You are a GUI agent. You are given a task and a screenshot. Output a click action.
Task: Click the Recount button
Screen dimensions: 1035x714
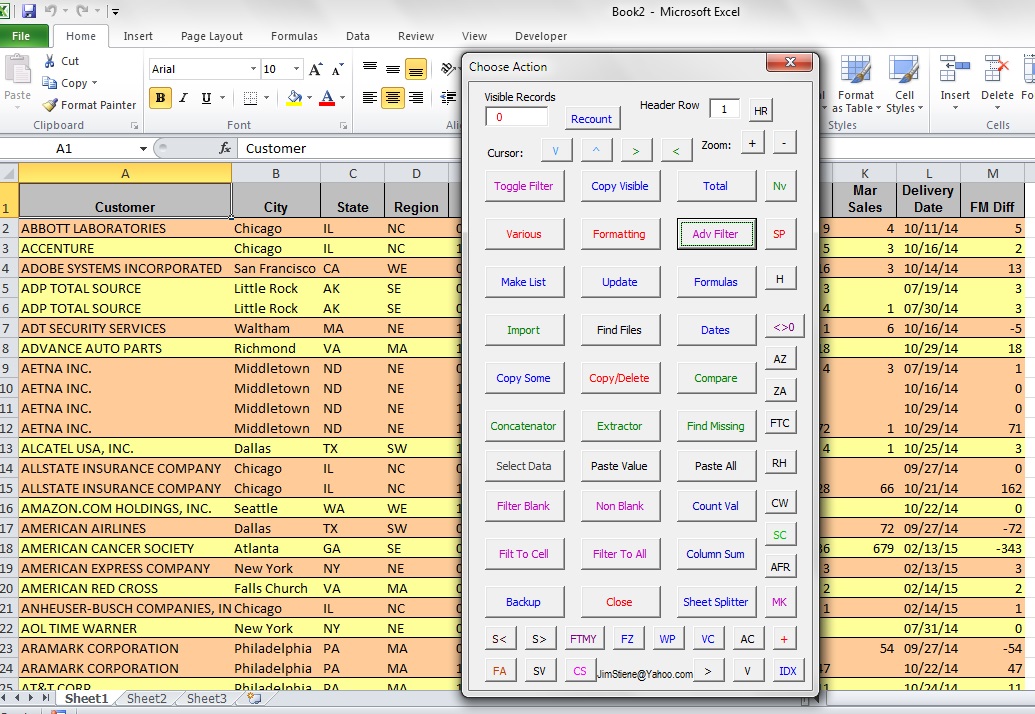pos(591,119)
